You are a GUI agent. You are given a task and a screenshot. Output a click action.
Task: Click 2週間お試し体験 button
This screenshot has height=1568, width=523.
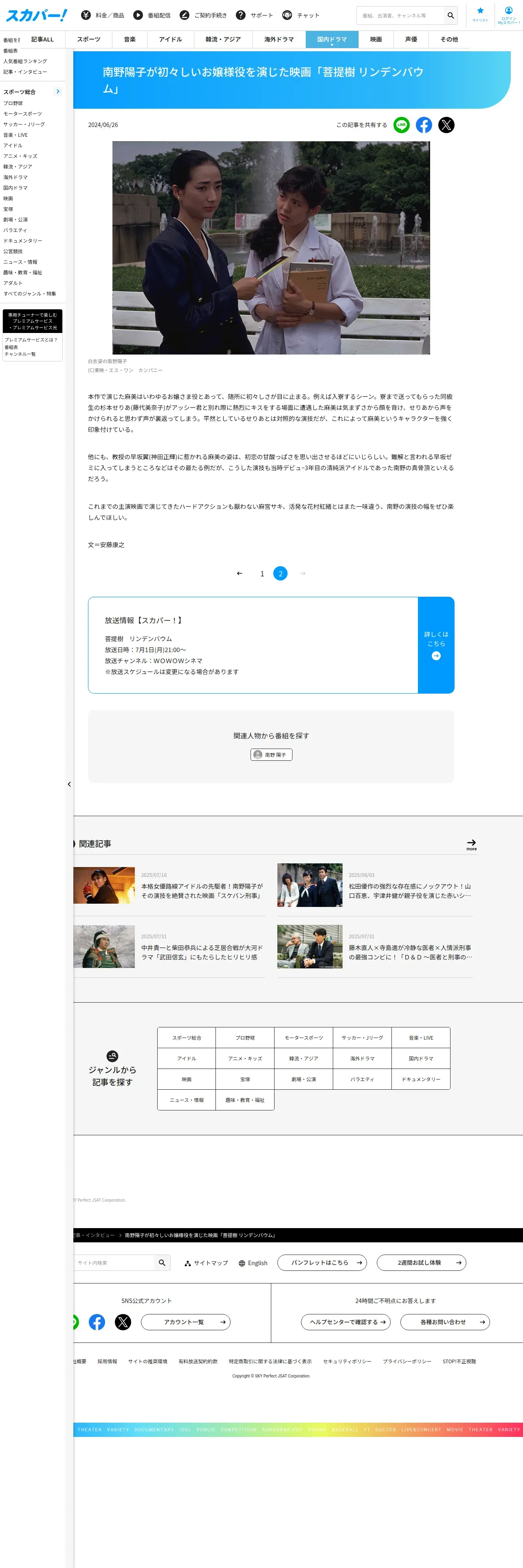coord(421,1262)
